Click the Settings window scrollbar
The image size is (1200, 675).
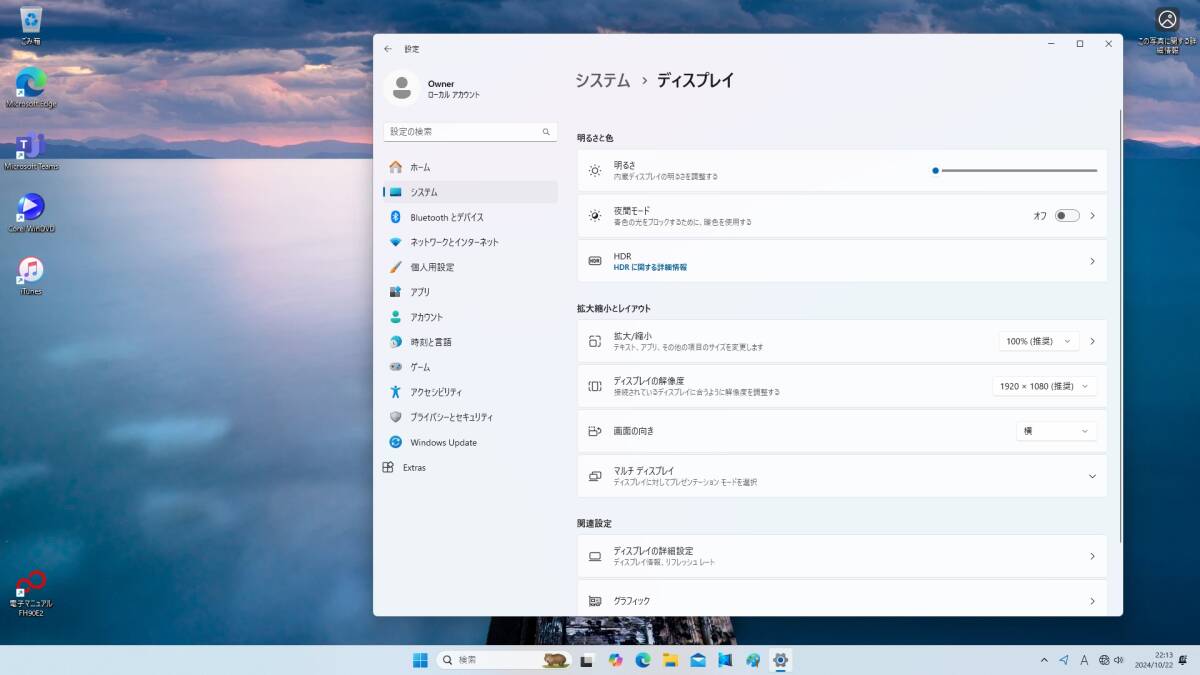pyautogui.click(x=1120, y=325)
